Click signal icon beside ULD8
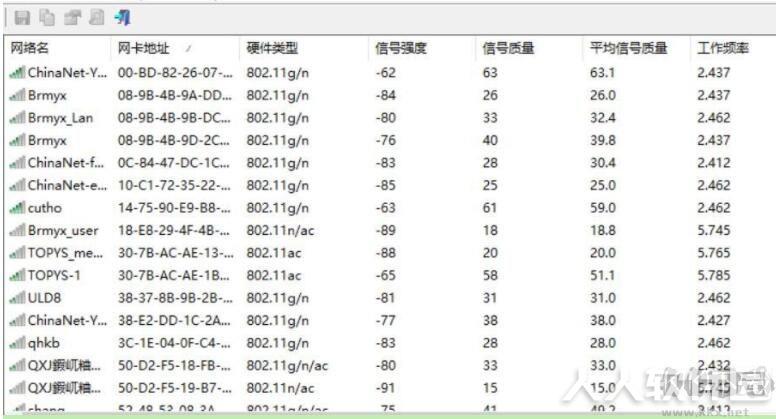This screenshot has width=776, height=419. coord(17,298)
